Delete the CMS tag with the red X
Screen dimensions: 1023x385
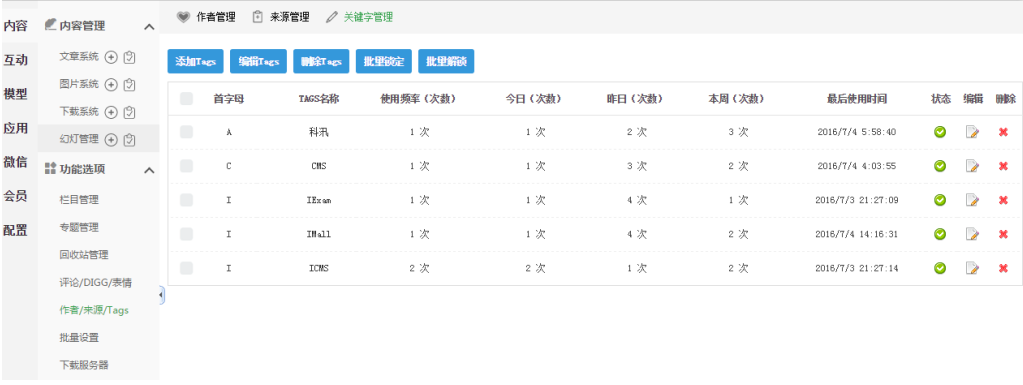(x=1003, y=166)
